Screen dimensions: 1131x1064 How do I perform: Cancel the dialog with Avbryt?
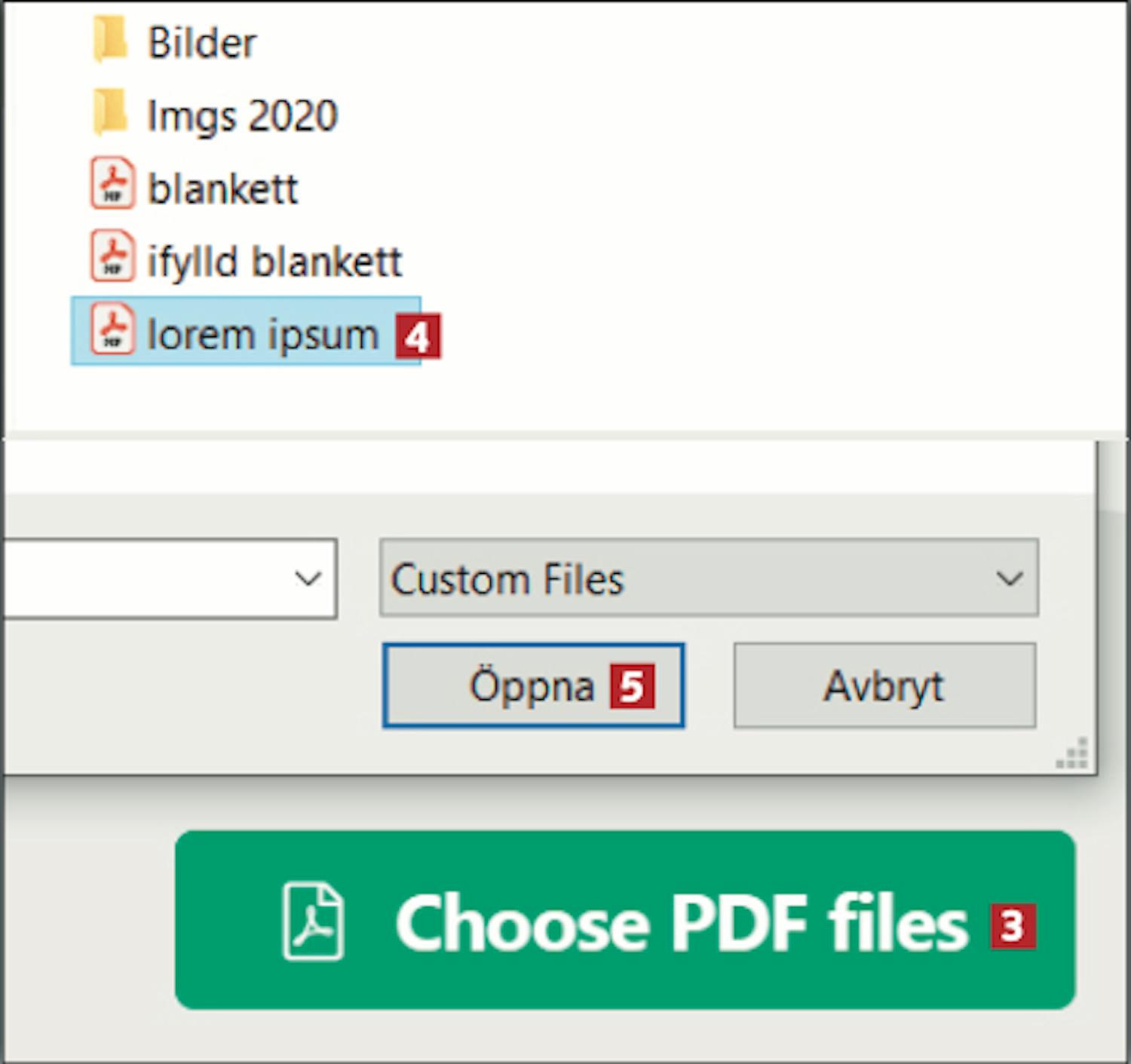tap(884, 686)
